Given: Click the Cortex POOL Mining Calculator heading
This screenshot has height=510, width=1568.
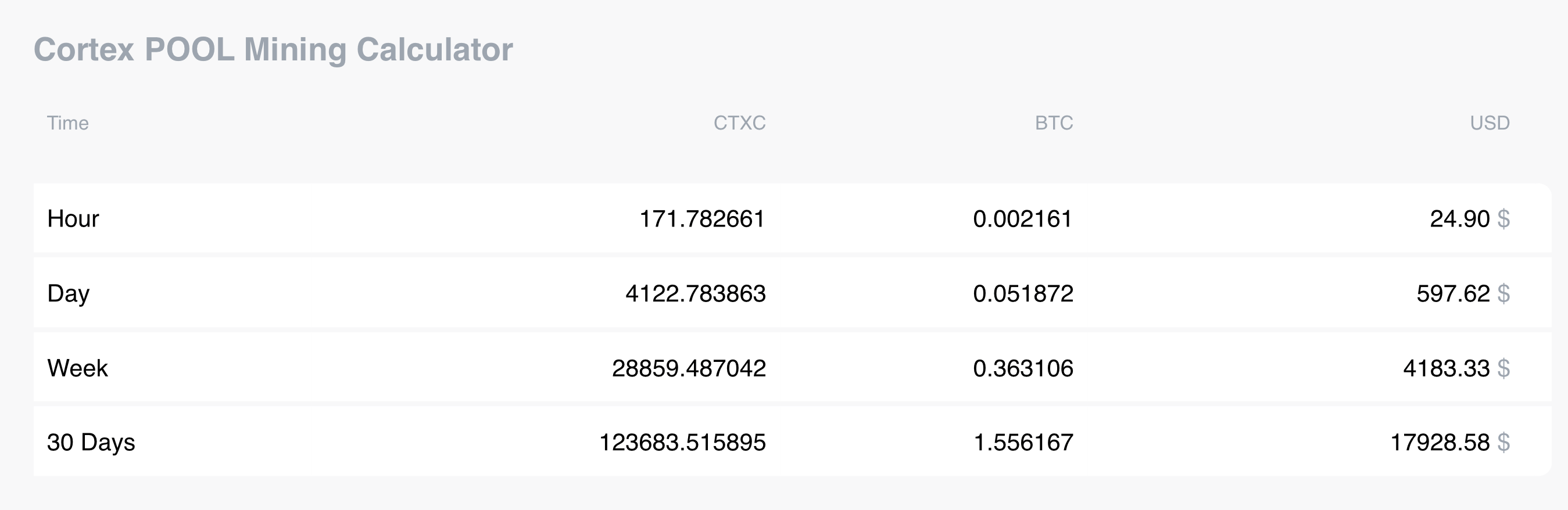Looking at the screenshot, I should click(273, 49).
